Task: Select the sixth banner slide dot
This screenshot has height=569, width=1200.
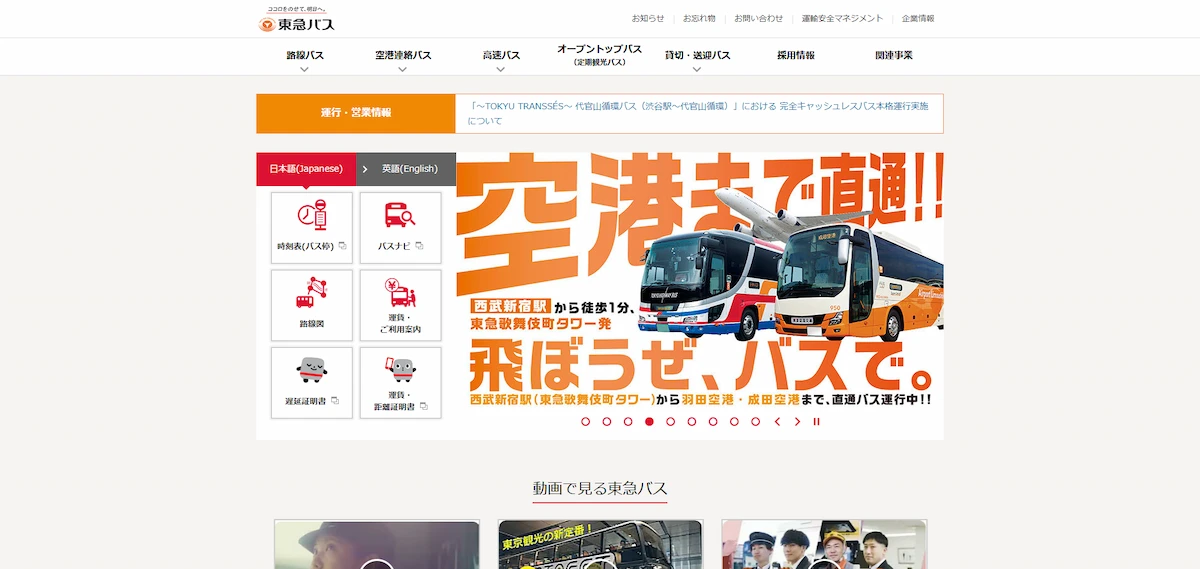Action: point(691,422)
